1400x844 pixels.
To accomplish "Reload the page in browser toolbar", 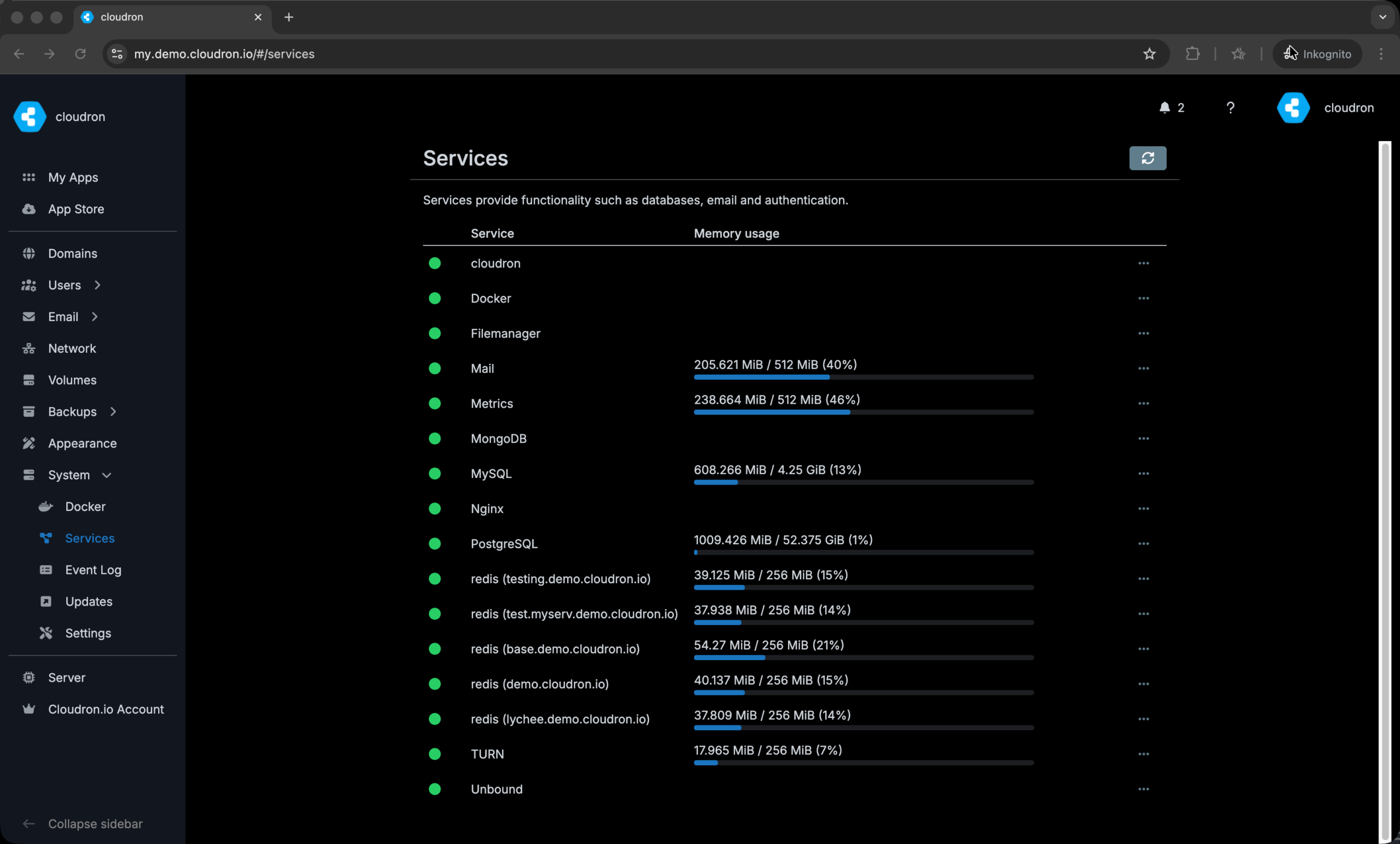I will coord(80,54).
